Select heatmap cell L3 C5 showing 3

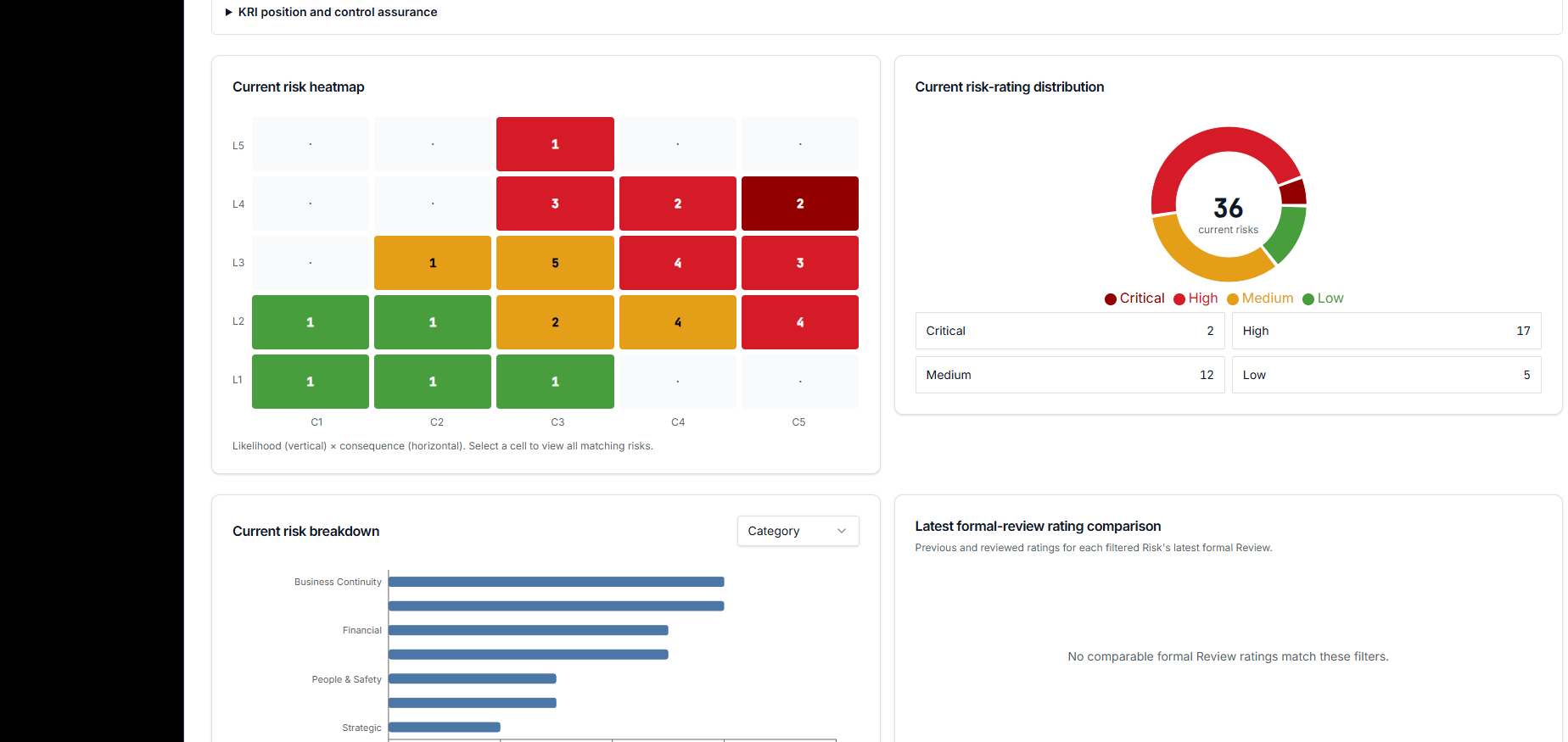(800, 263)
